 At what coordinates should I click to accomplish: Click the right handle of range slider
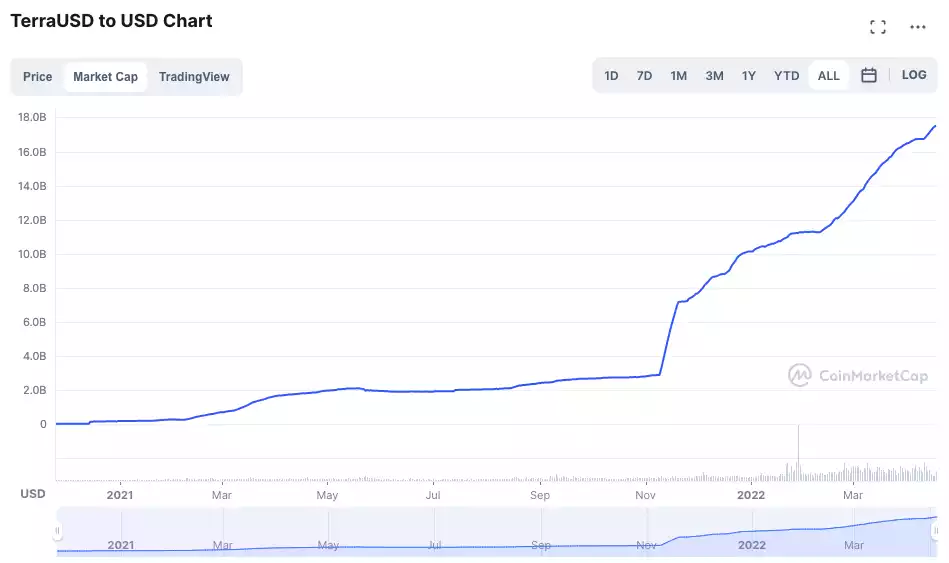click(936, 531)
